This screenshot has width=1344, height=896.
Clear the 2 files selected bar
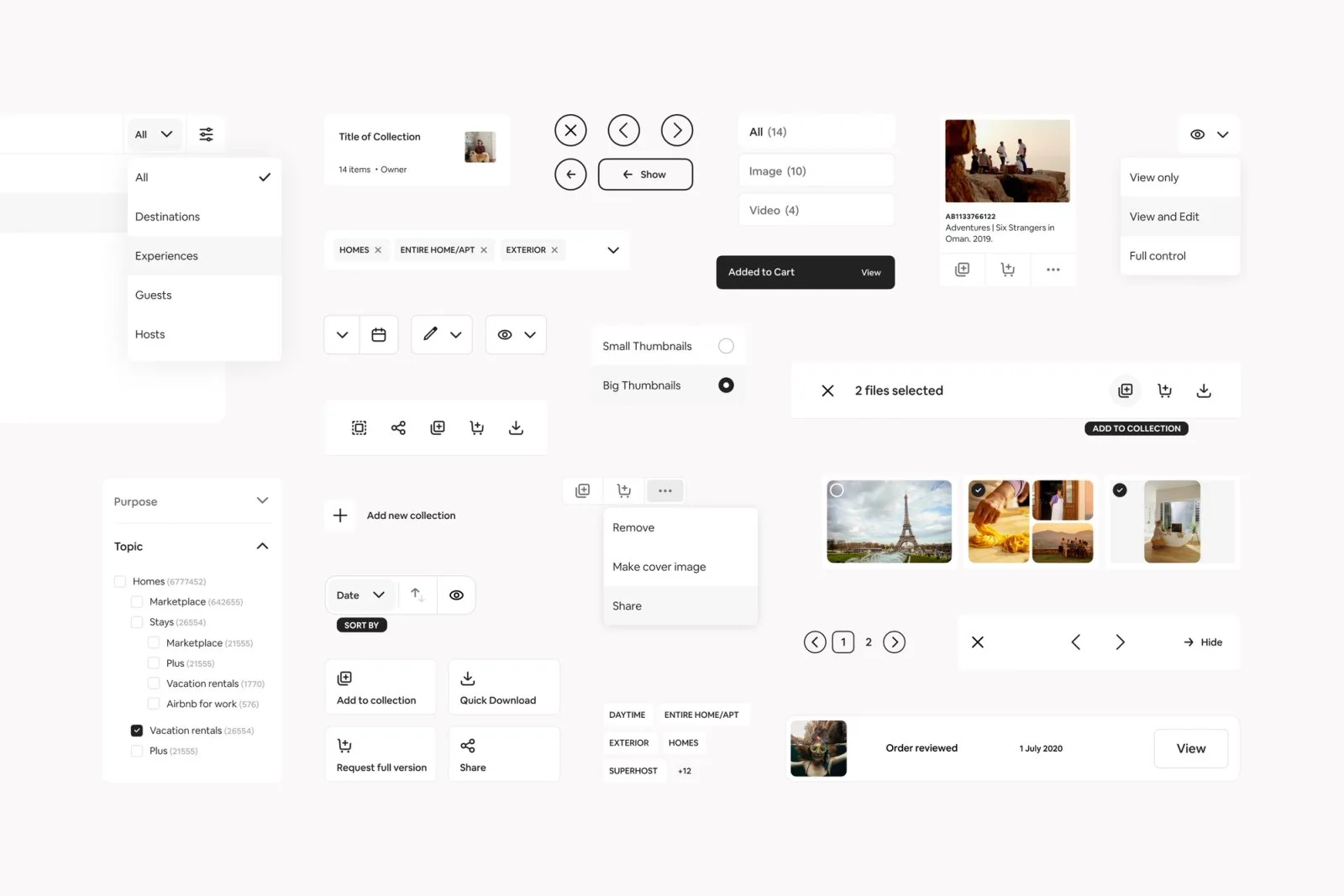pyautogui.click(x=827, y=390)
